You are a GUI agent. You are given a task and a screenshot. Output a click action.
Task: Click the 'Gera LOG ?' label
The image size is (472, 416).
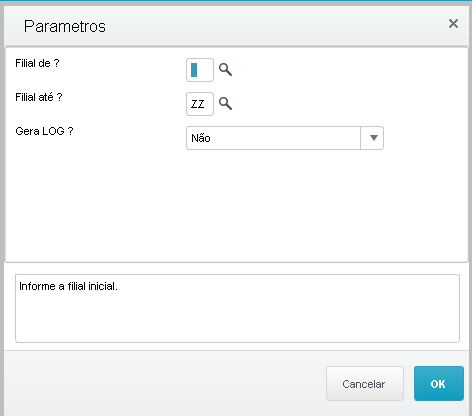pos(44,131)
